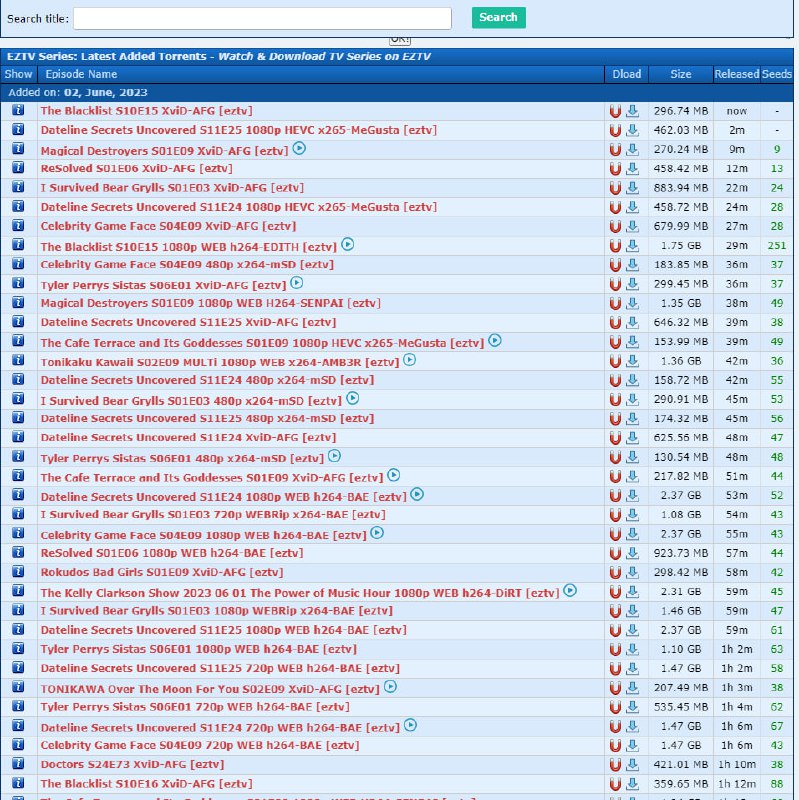Click the download torrent icon for Magical Destroyers S01E09 XviD-AFG
The width and height of the screenshot is (799, 800).
pos(632,150)
